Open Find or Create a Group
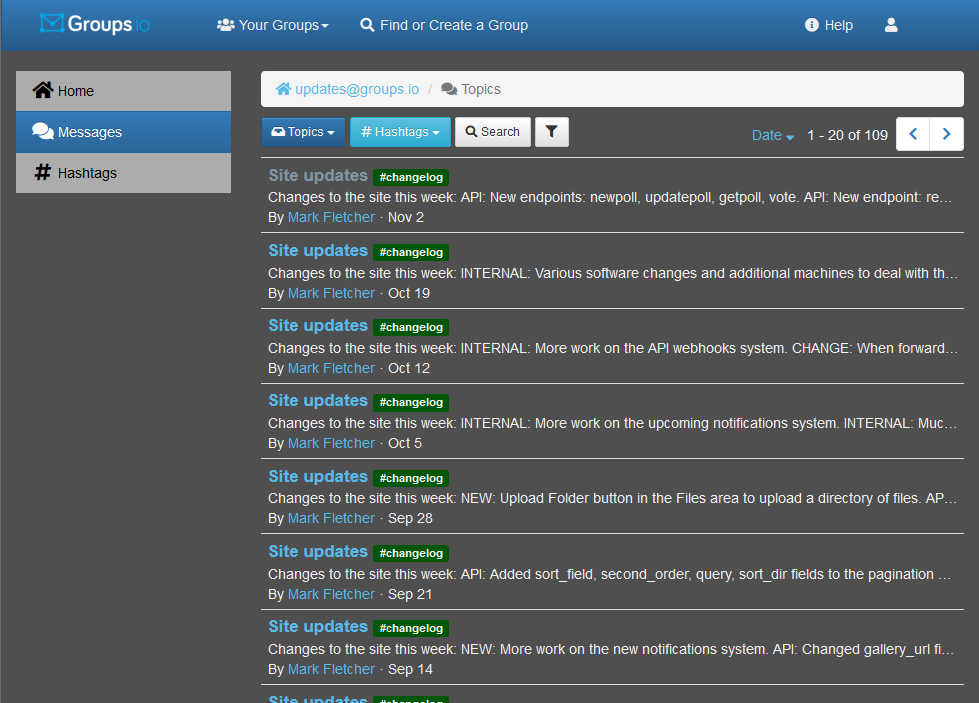This screenshot has width=979, height=703. tap(444, 25)
